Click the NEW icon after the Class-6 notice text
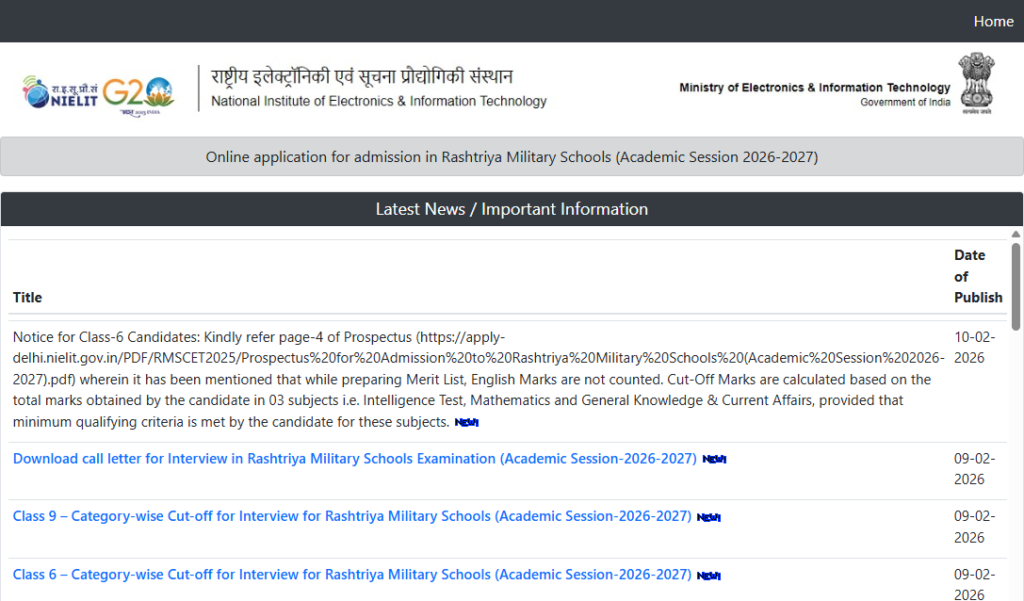The height and width of the screenshot is (601, 1024). (x=466, y=422)
